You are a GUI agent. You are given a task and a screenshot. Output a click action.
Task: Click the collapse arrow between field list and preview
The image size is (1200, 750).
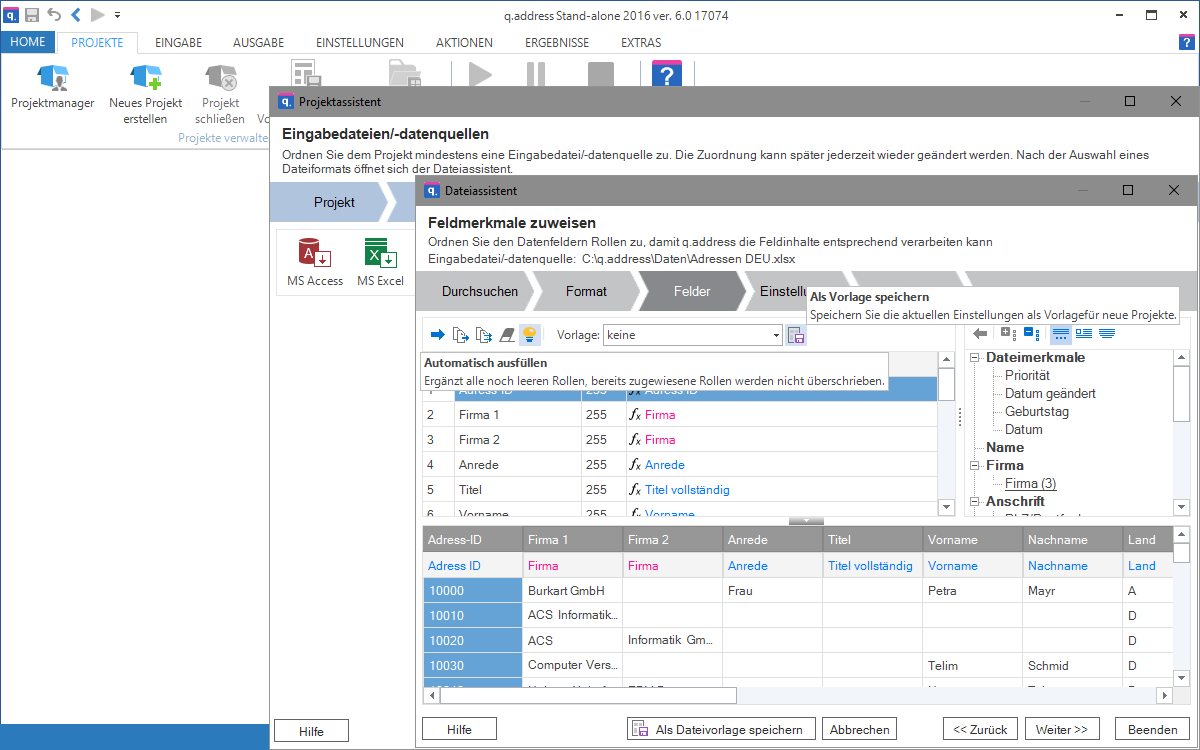tap(806, 521)
